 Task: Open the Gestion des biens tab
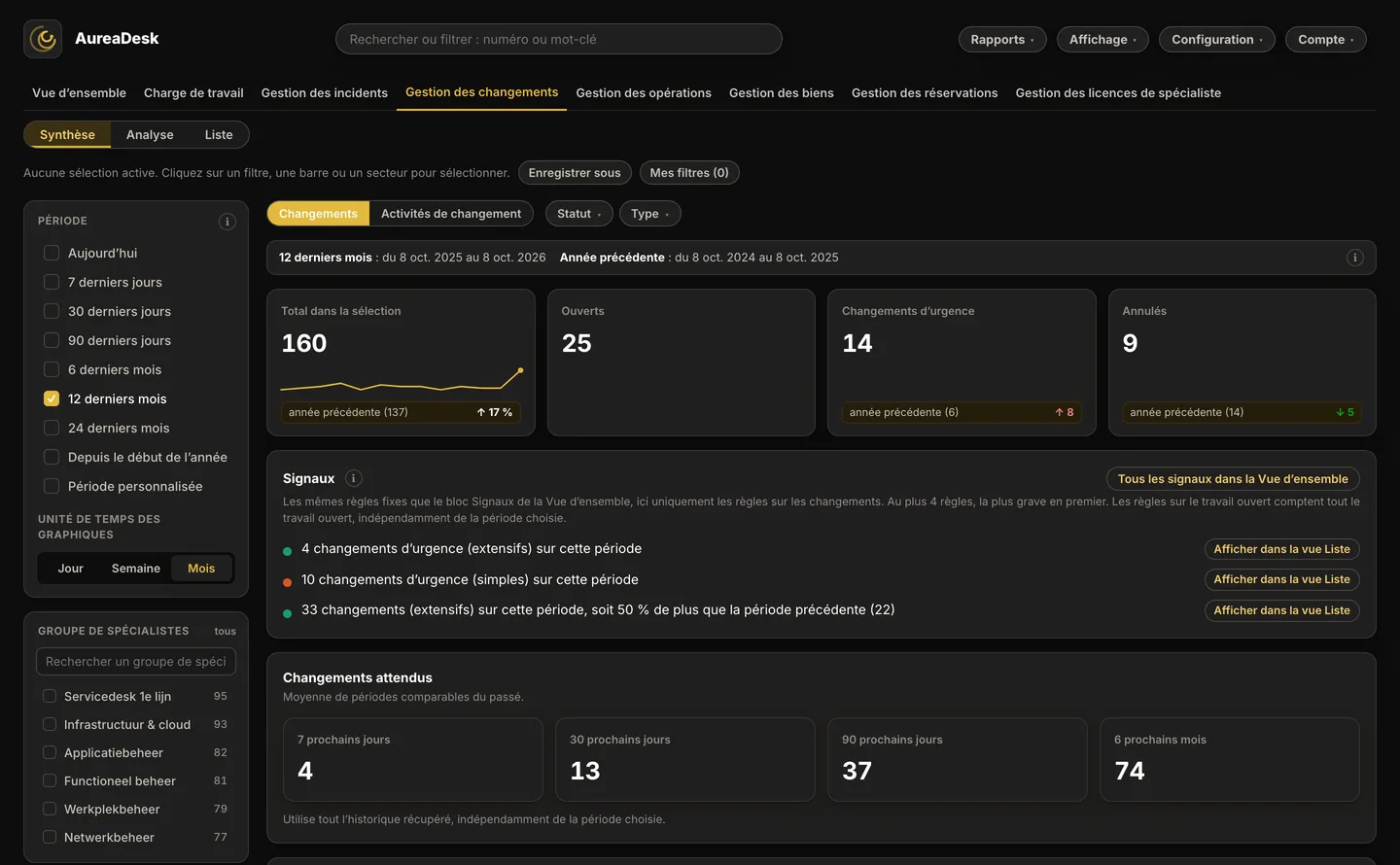tap(782, 93)
